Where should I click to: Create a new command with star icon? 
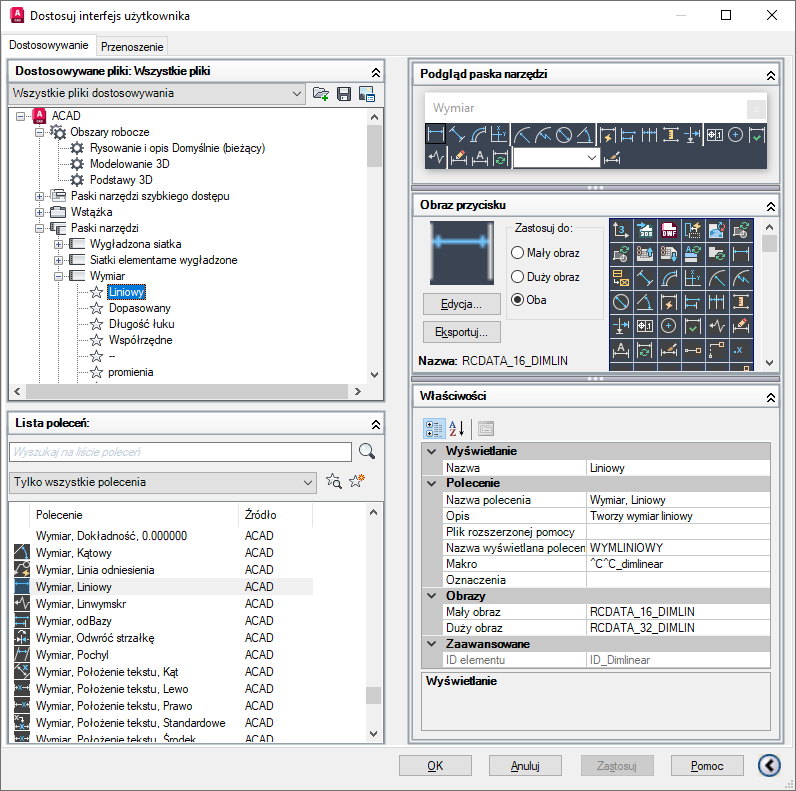357,481
